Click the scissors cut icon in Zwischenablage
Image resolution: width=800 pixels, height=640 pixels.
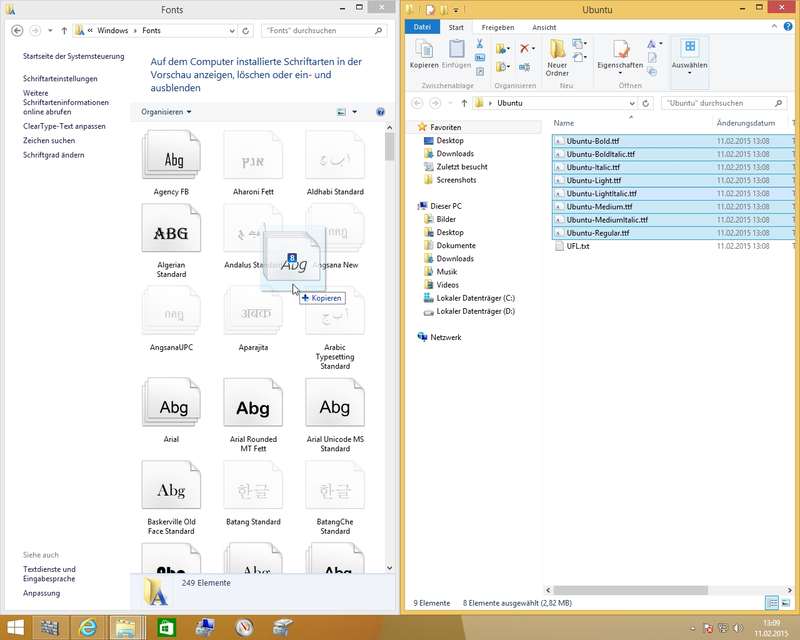tap(480, 45)
